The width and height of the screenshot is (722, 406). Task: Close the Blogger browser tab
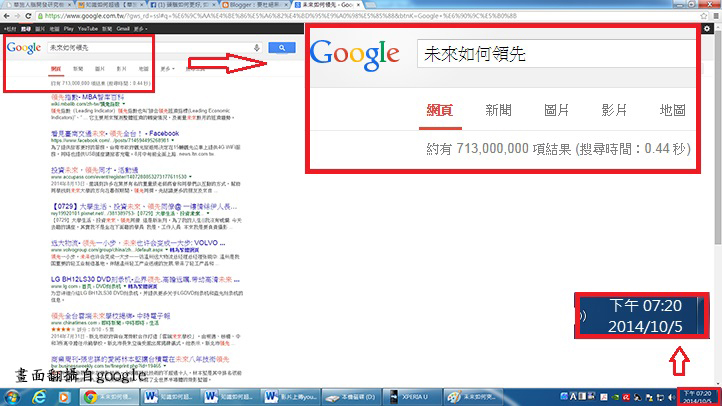coord(286,5)
